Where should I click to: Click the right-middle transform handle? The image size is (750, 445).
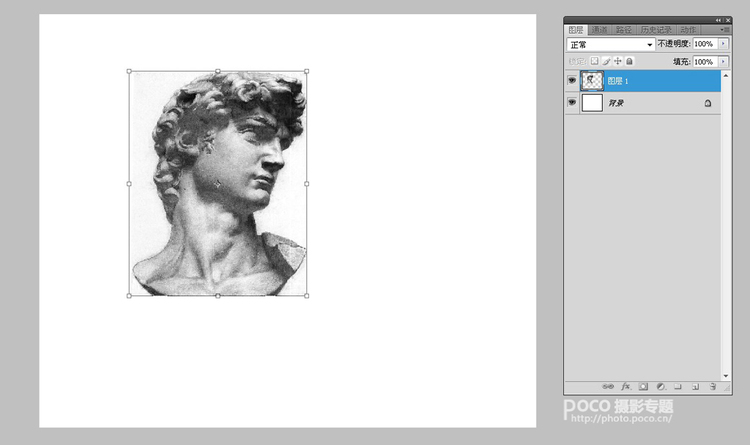(307, 184)
